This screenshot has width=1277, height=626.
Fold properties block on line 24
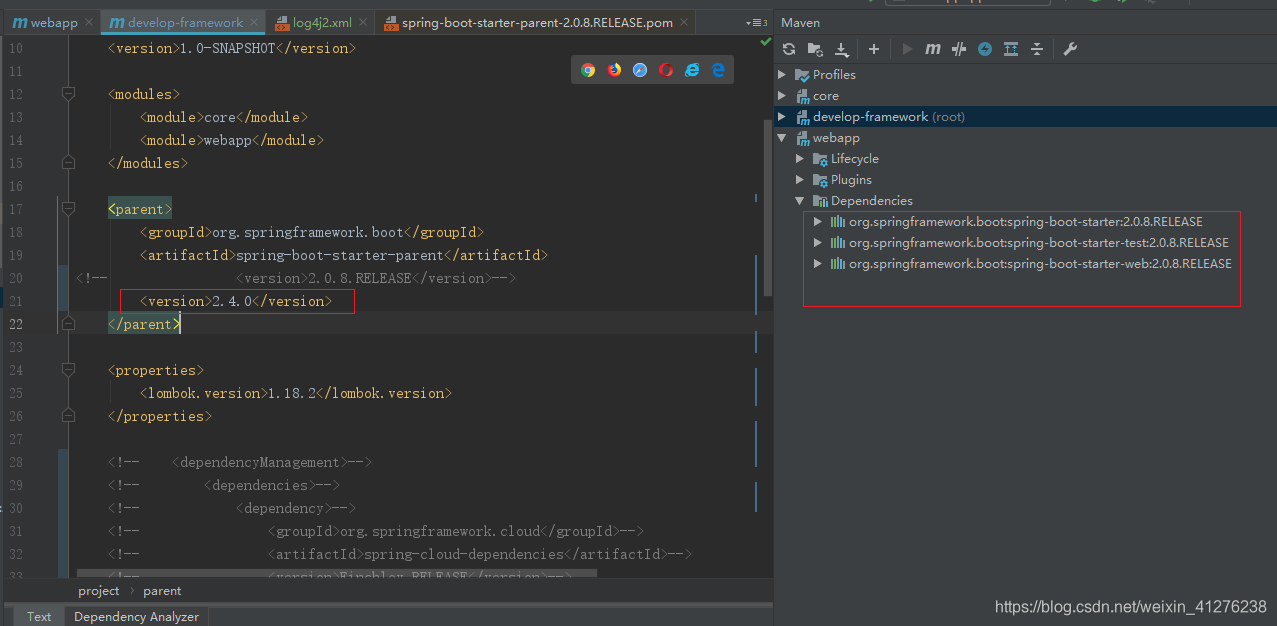tap(68, 370)
